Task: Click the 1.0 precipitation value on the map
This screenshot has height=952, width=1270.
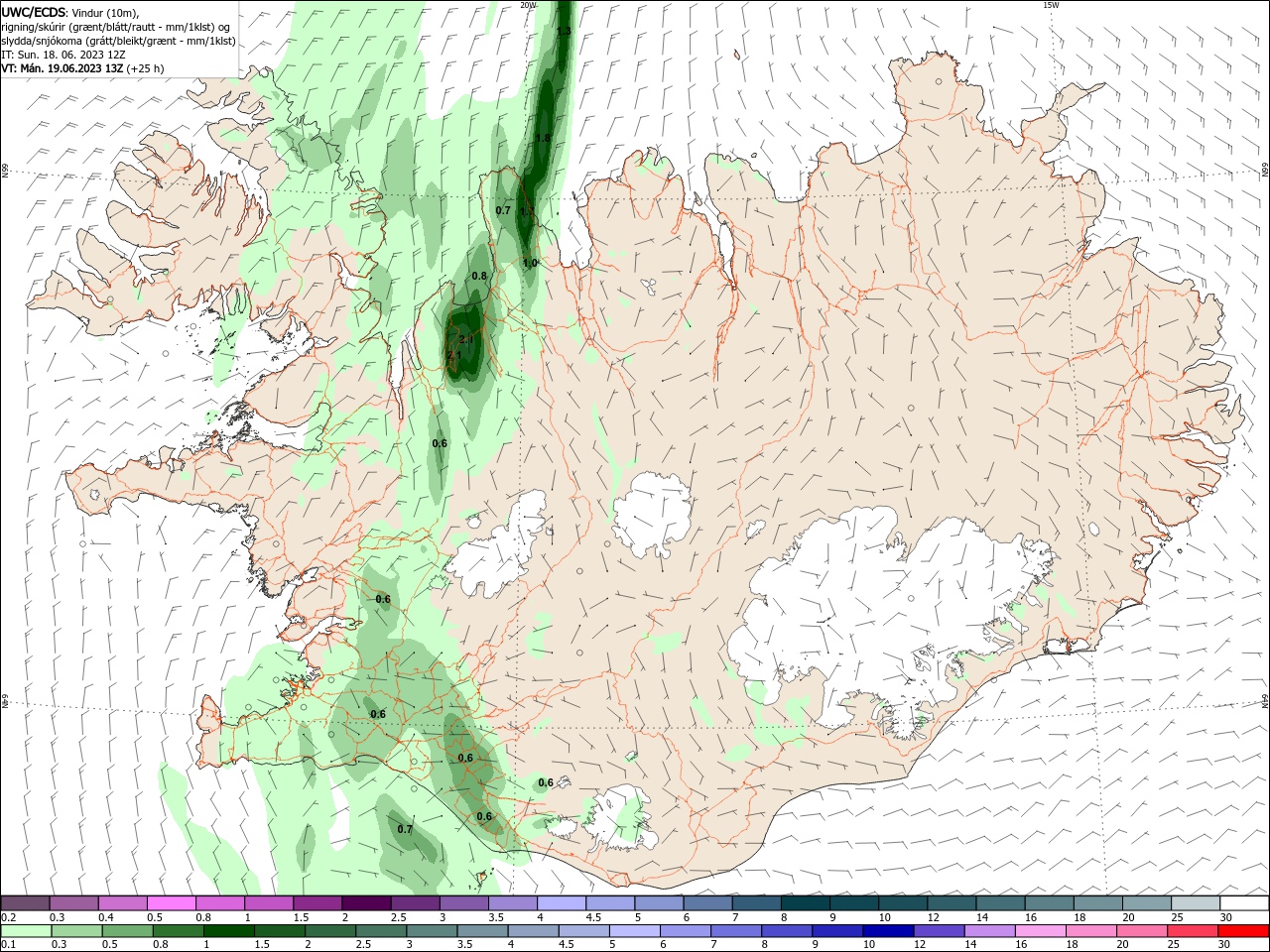Action: click(x=530, y=263)
